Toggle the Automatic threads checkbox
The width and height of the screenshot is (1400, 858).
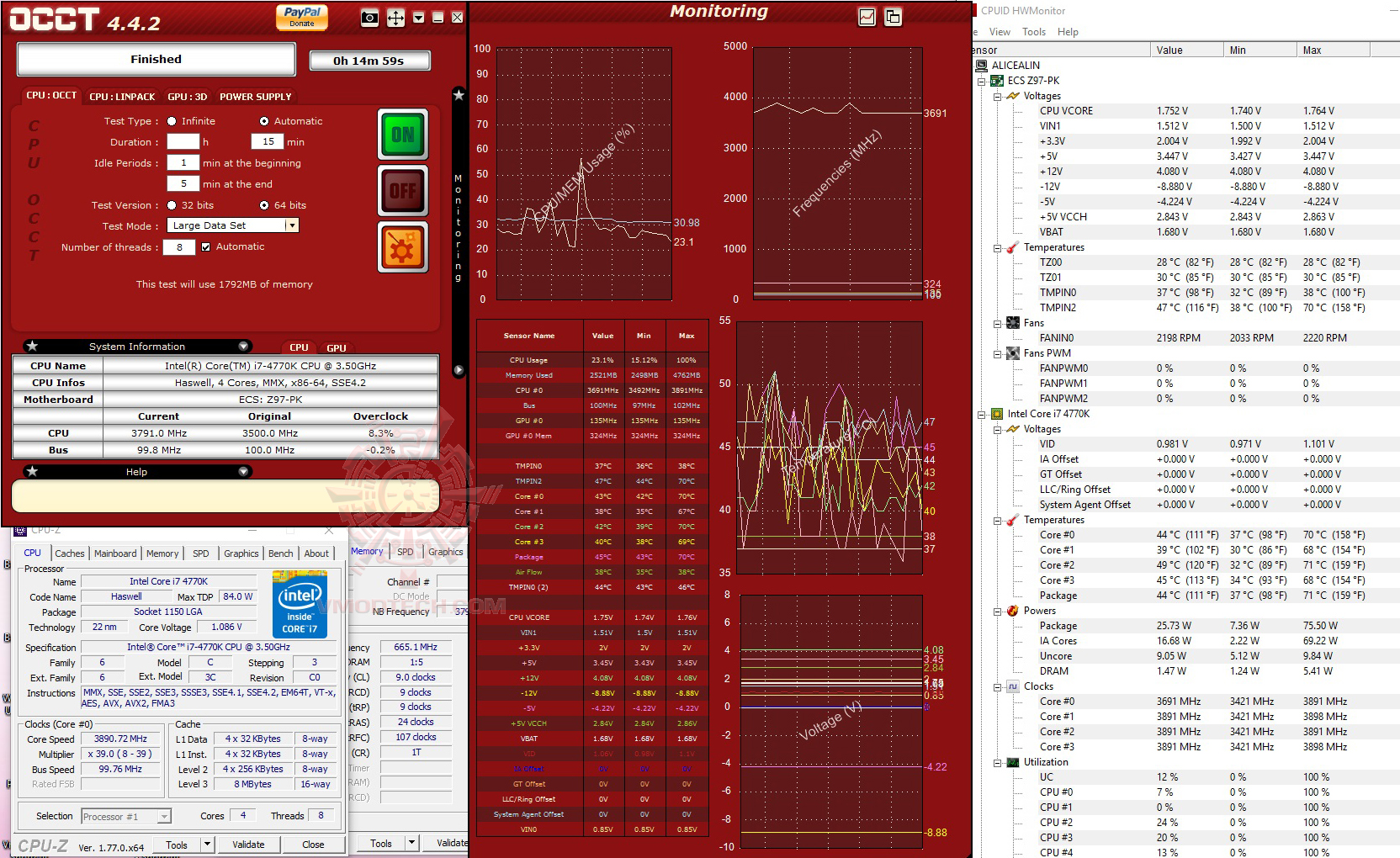coord(205,247)
